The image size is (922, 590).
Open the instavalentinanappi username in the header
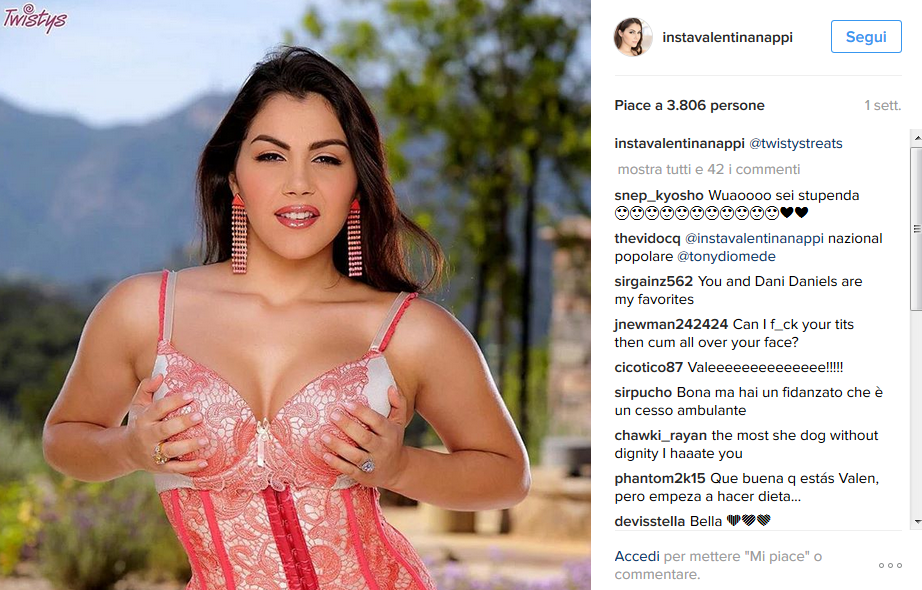coord(727,37)
